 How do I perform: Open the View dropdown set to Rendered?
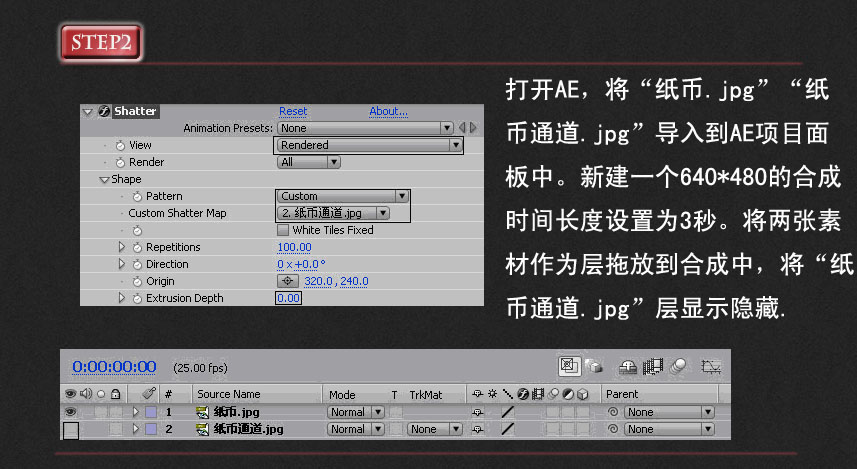coord(369,145)
